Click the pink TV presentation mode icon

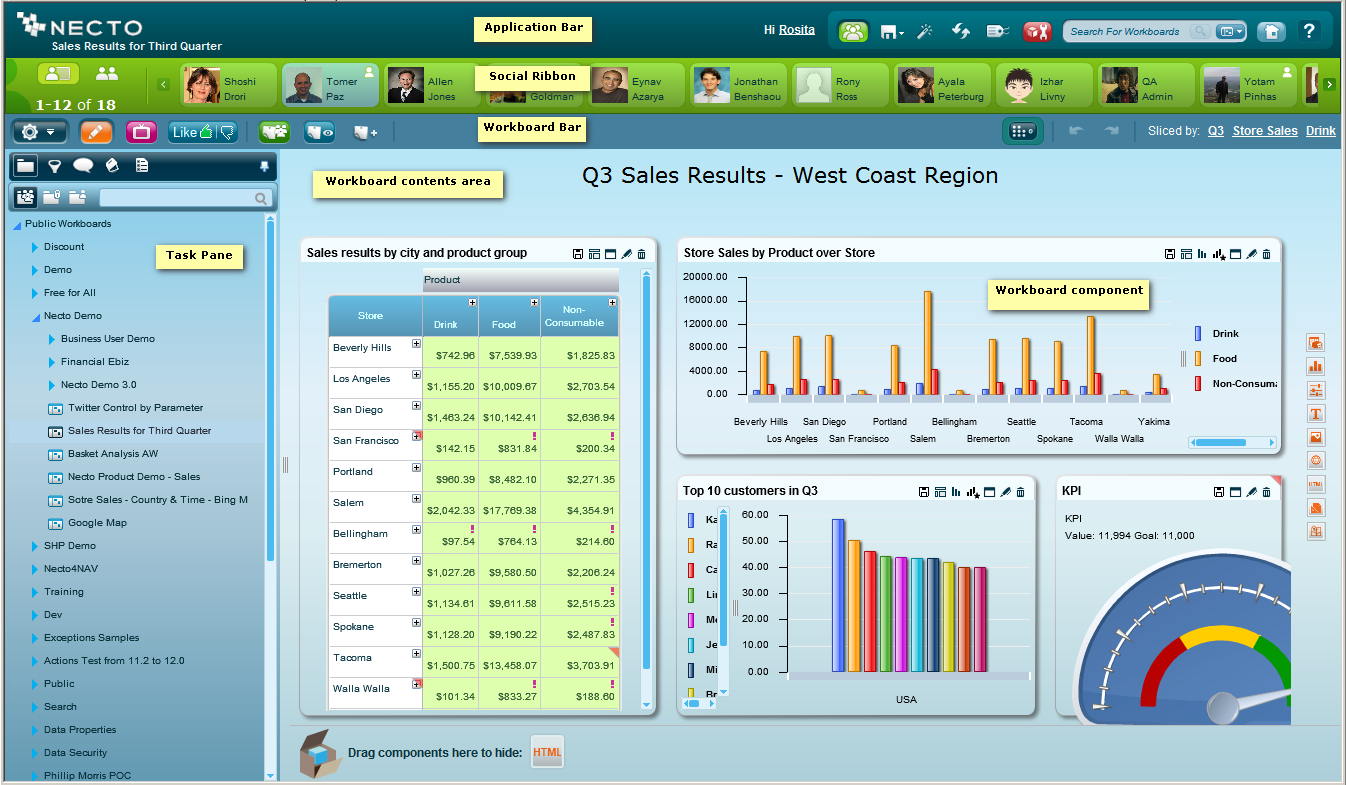(x=141, y=131)
